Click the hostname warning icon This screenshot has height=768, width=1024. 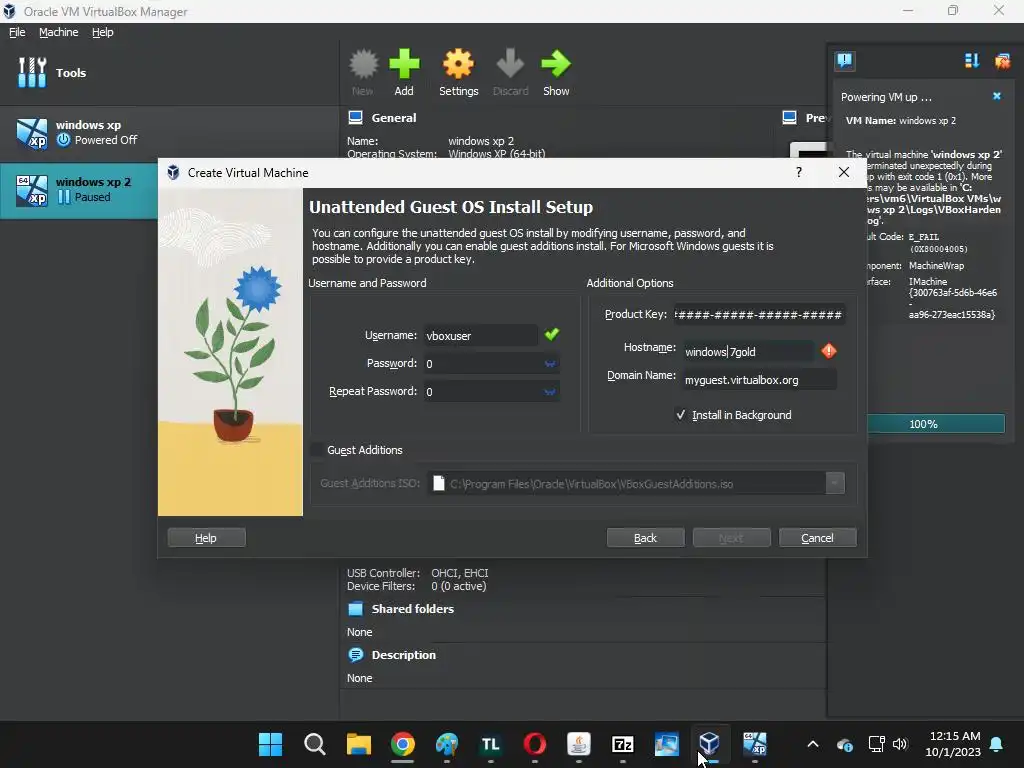click(x=829, y=351)
